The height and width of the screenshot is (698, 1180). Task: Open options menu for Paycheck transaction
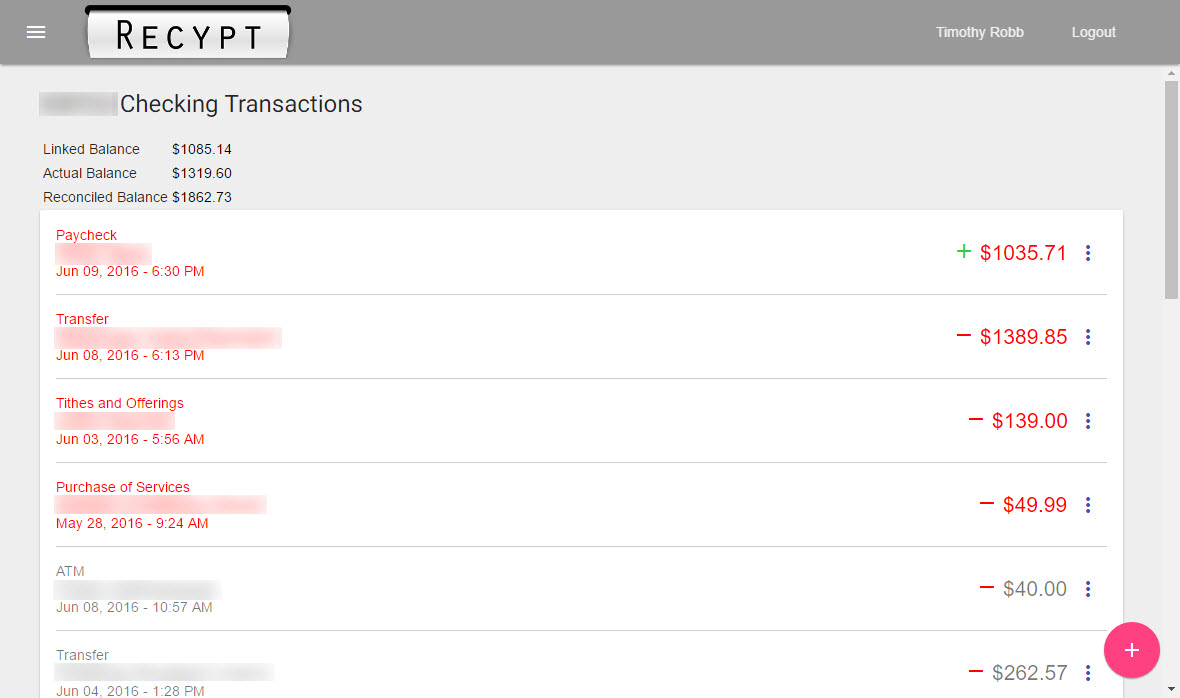click(x=1087, y=253)
